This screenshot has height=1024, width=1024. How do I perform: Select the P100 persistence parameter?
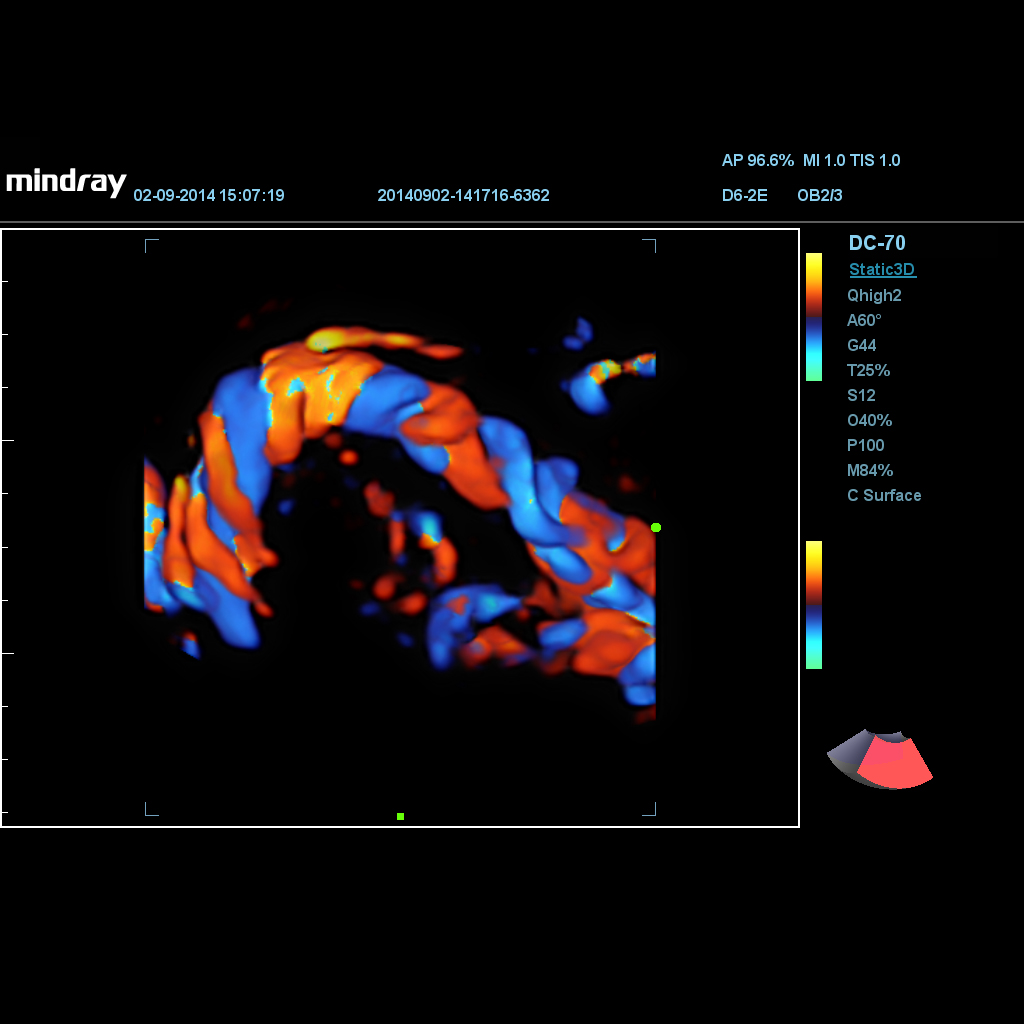point(865,445)
